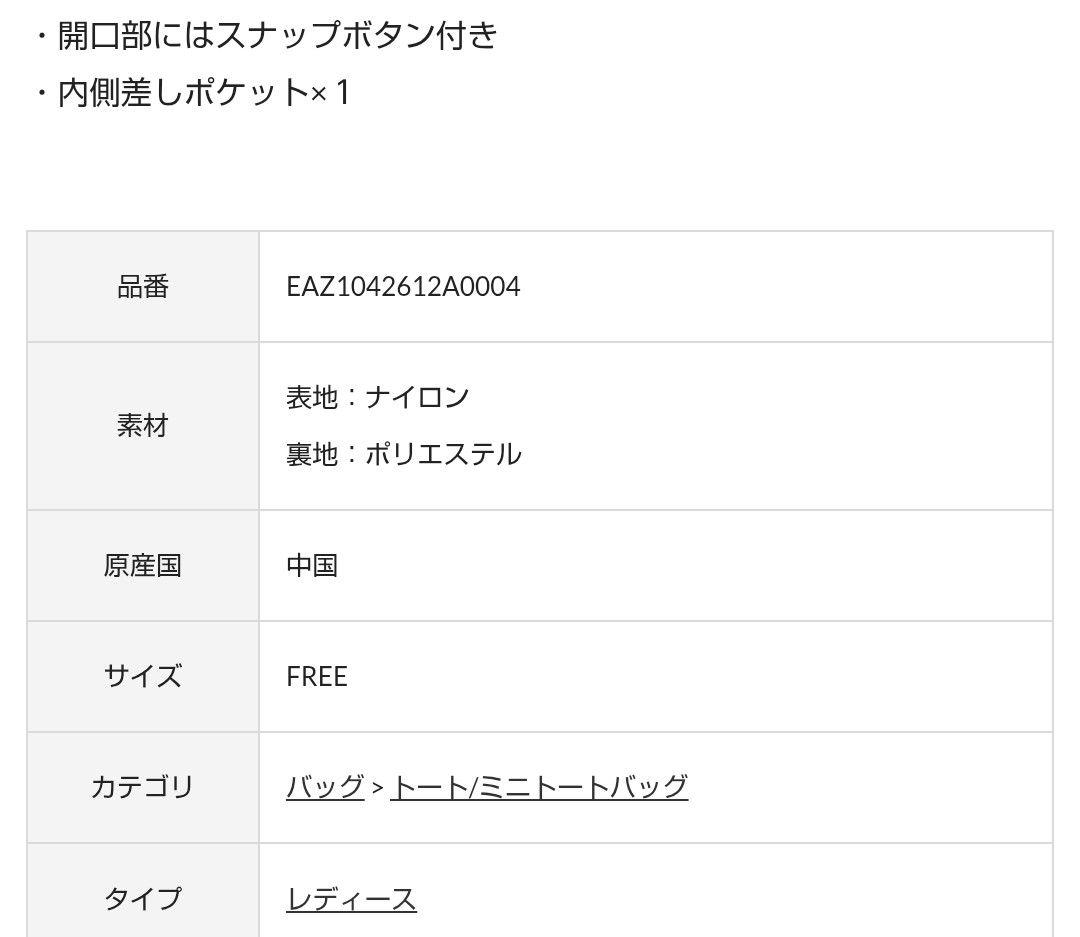Screen dimensions: 1080x937
Task: Select the 素材 header cell
Action: 143,426
